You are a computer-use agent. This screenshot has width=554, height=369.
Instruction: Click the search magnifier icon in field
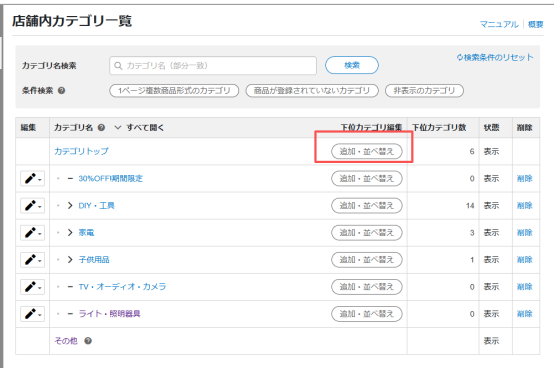(x=118, y=66)
